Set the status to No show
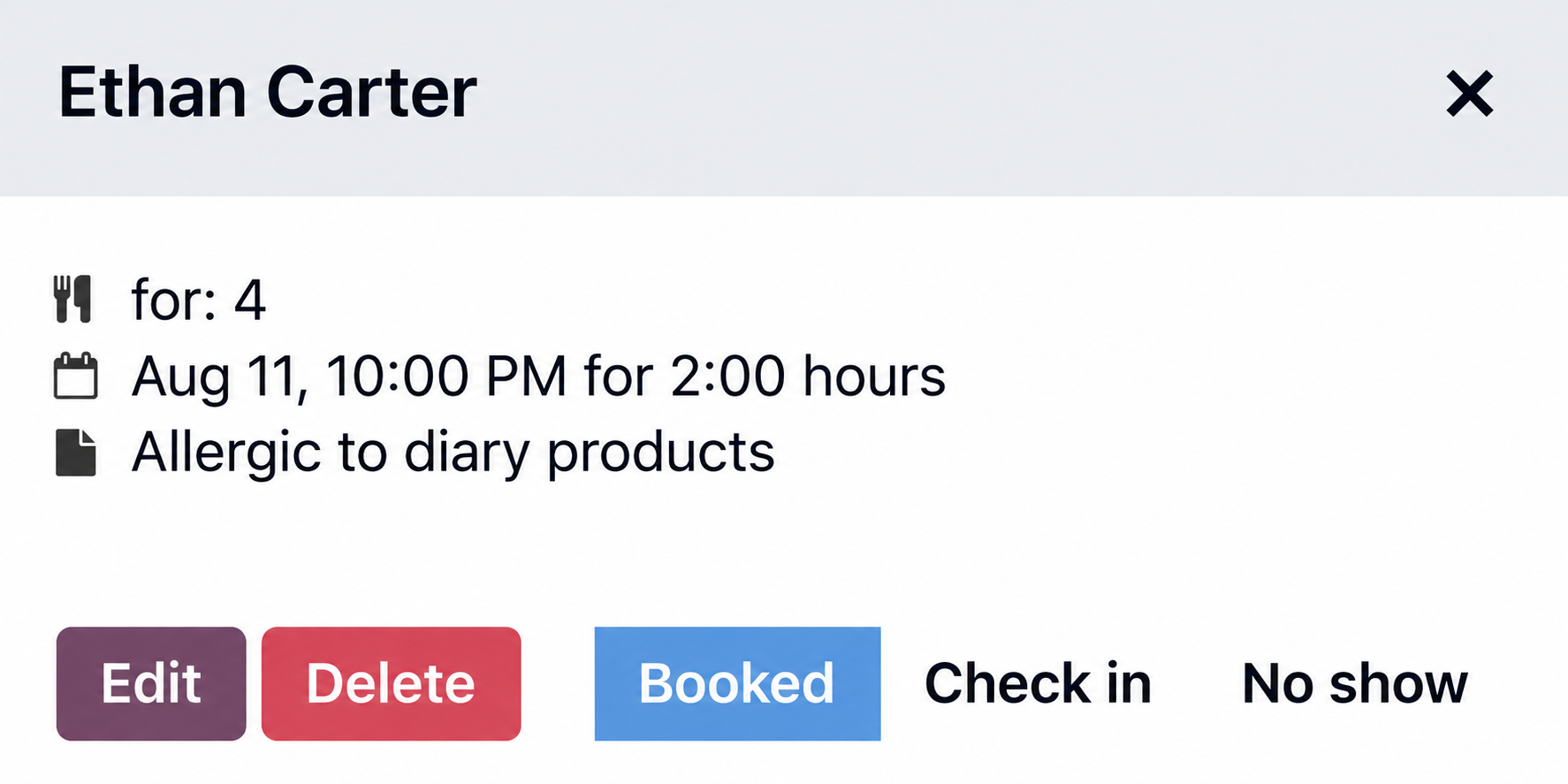1568x784 pixels. (1354, 683)
